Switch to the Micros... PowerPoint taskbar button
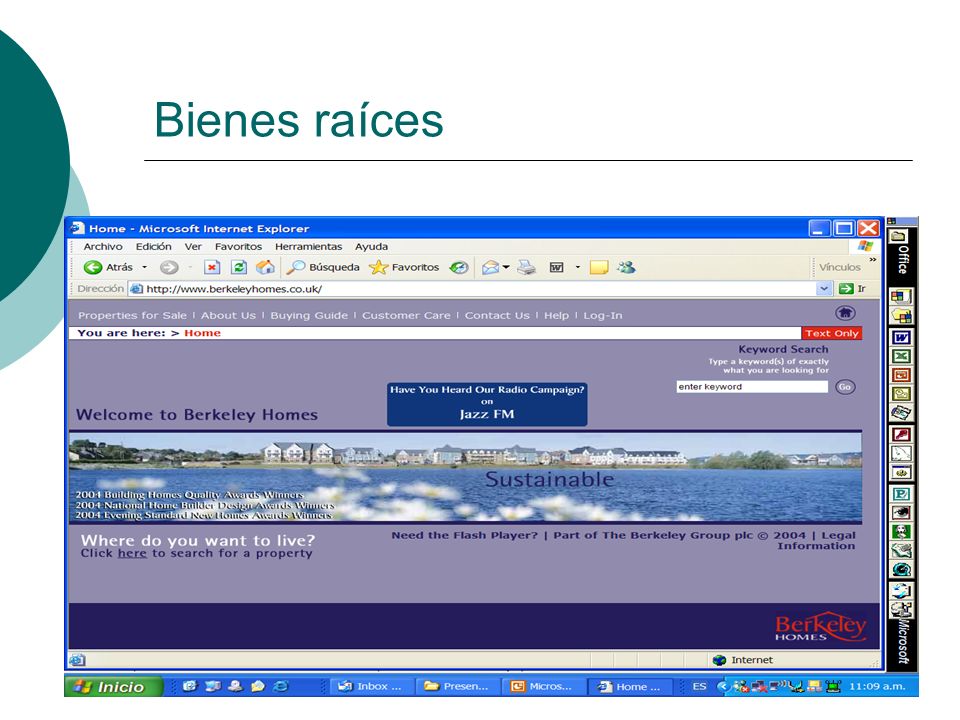Viewport: 960px width, 720px height. [542, 686]
